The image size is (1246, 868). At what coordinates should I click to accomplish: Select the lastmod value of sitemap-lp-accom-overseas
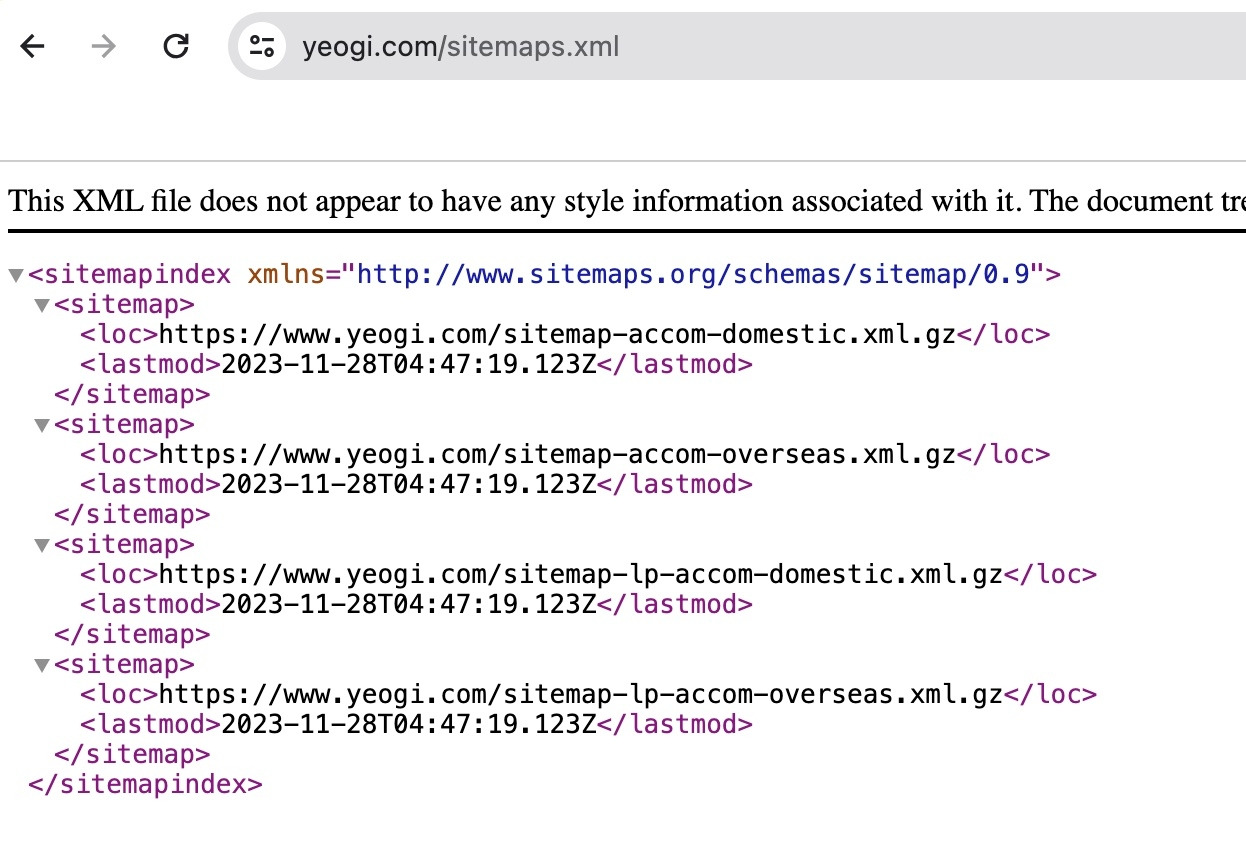tap(407, 724)
